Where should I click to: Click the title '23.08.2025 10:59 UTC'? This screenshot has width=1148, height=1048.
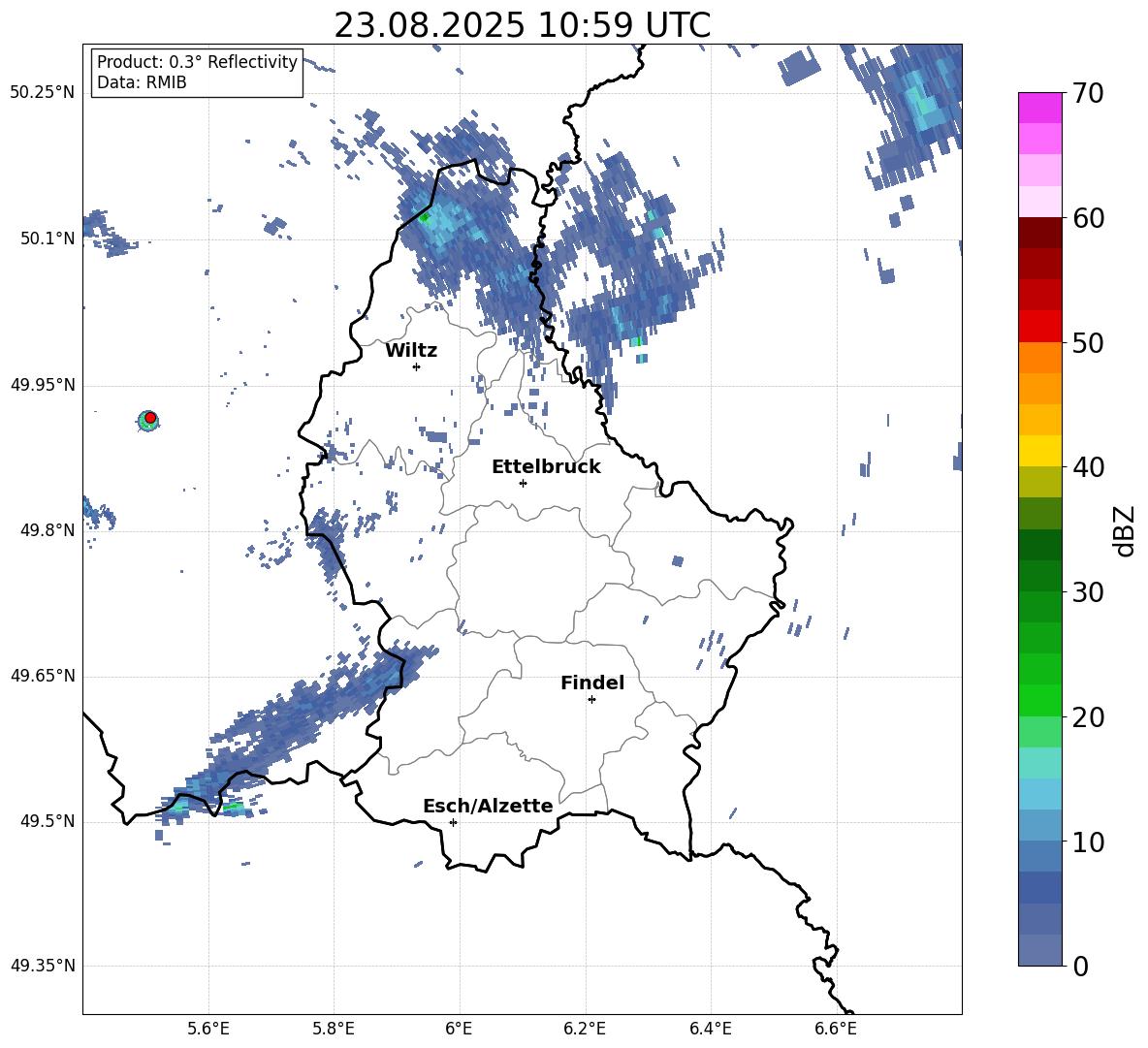(522, 25)
